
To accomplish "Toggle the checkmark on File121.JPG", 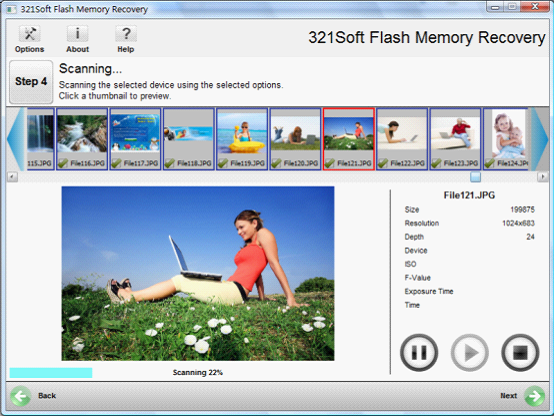I will point(330,163).
